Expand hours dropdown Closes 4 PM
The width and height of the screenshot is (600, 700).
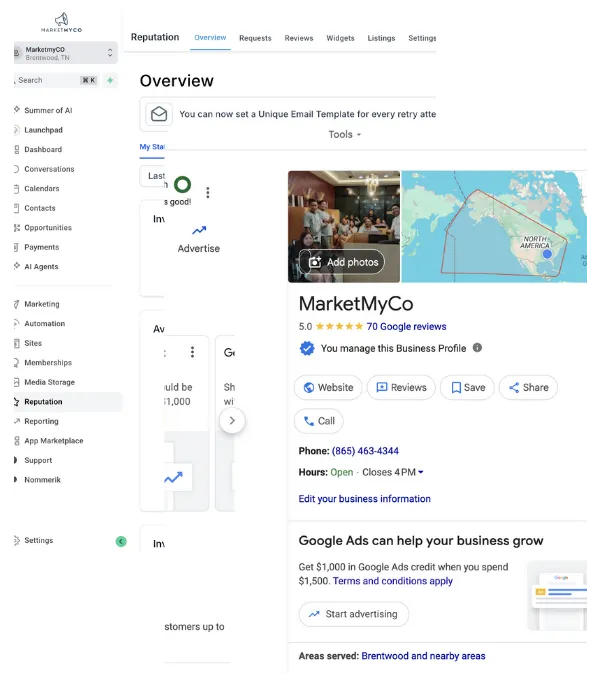tap(393, 472)
